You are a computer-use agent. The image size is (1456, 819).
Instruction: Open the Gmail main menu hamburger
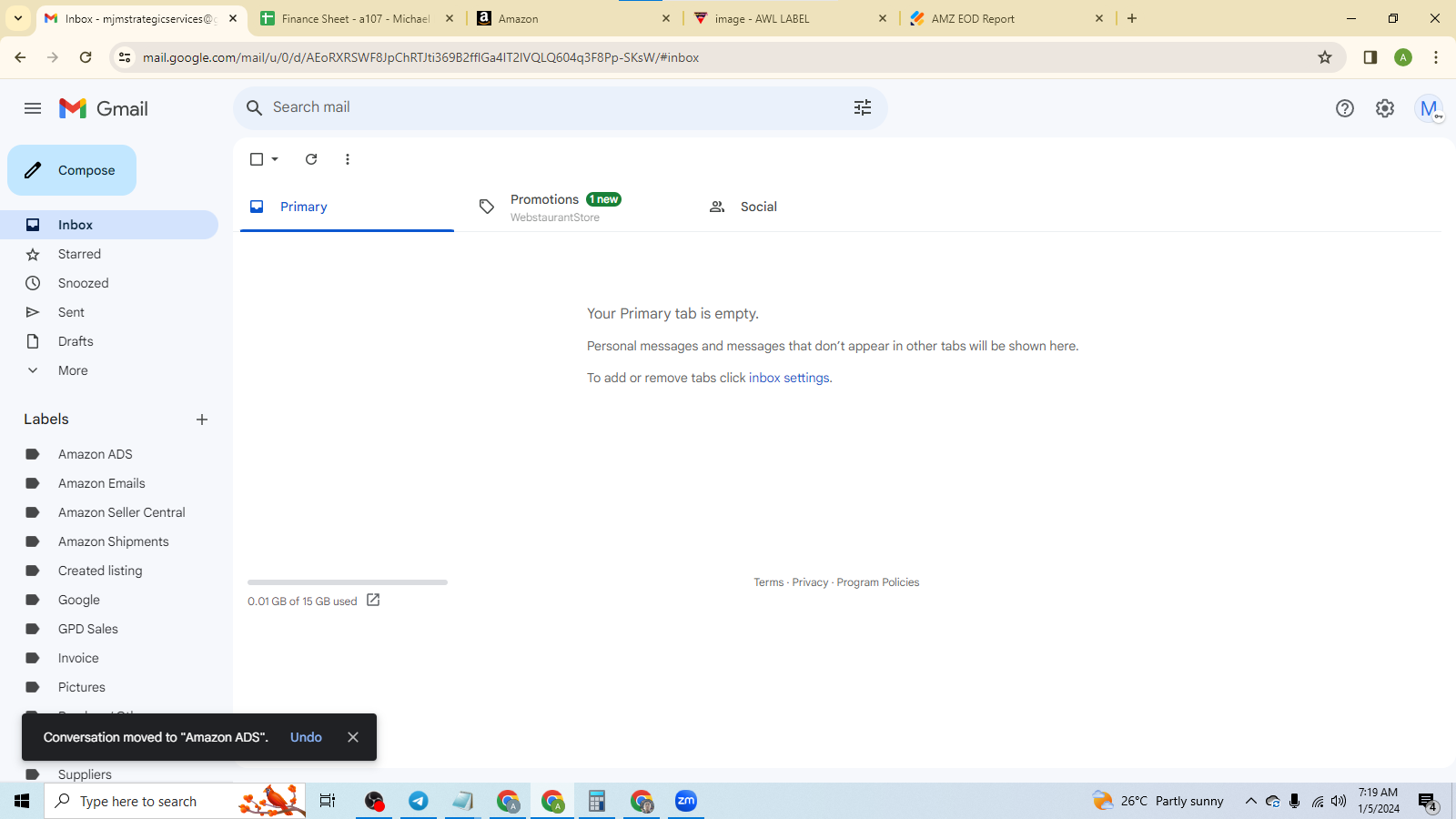(33, 108)
